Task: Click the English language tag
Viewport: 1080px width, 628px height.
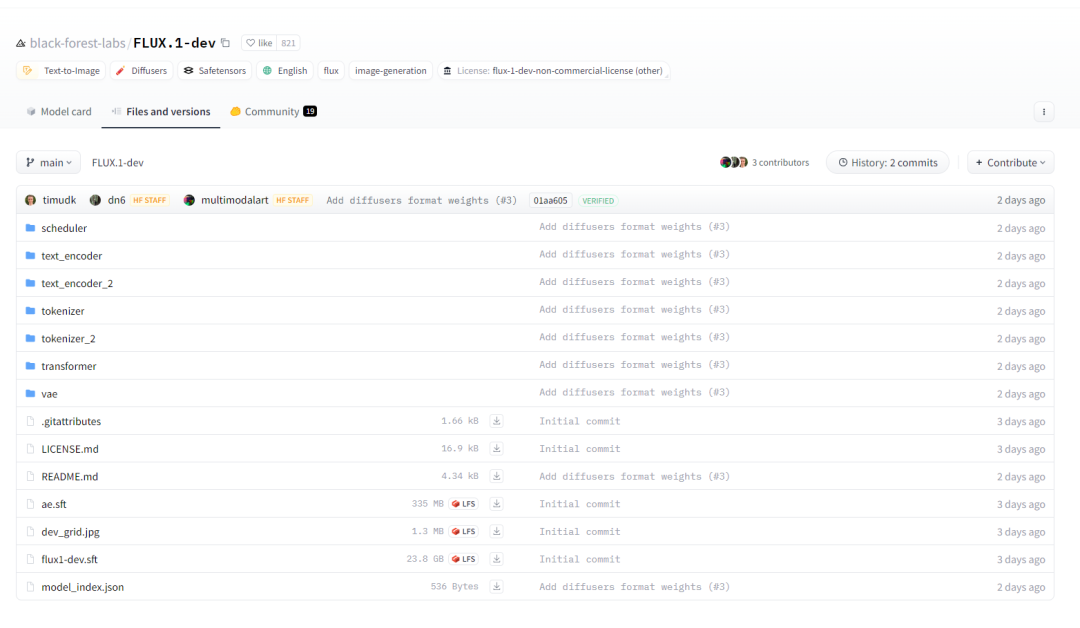Action: (284, 70)
